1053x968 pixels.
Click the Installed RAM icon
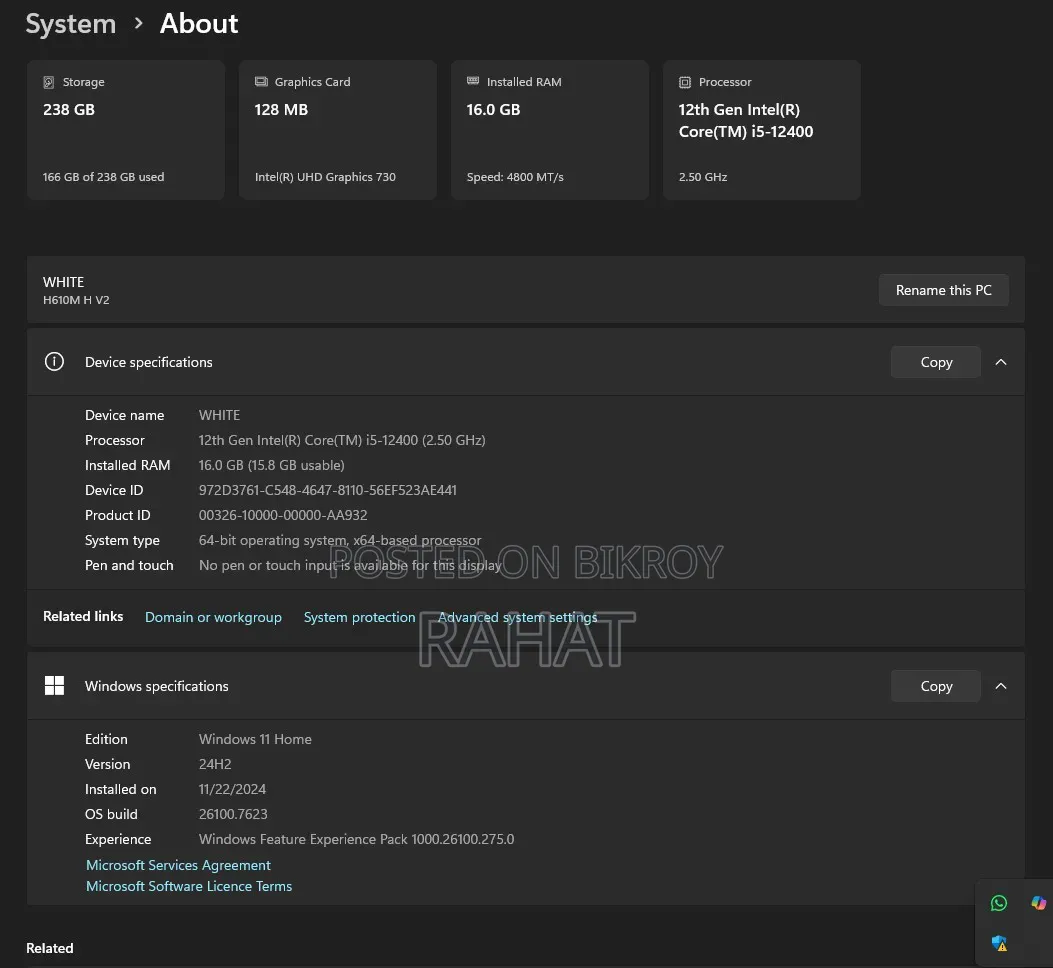pos(473,81)
